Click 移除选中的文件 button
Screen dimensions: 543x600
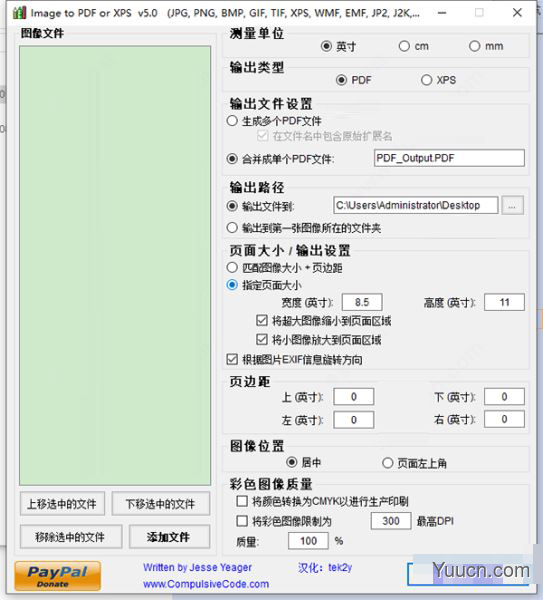pos(71,536)
